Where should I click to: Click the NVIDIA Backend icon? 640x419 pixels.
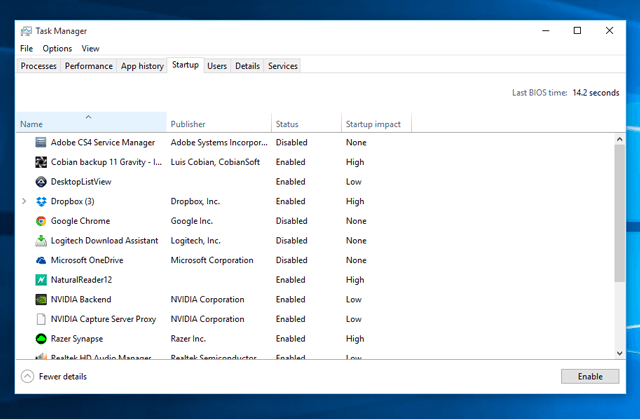(41, 299)
